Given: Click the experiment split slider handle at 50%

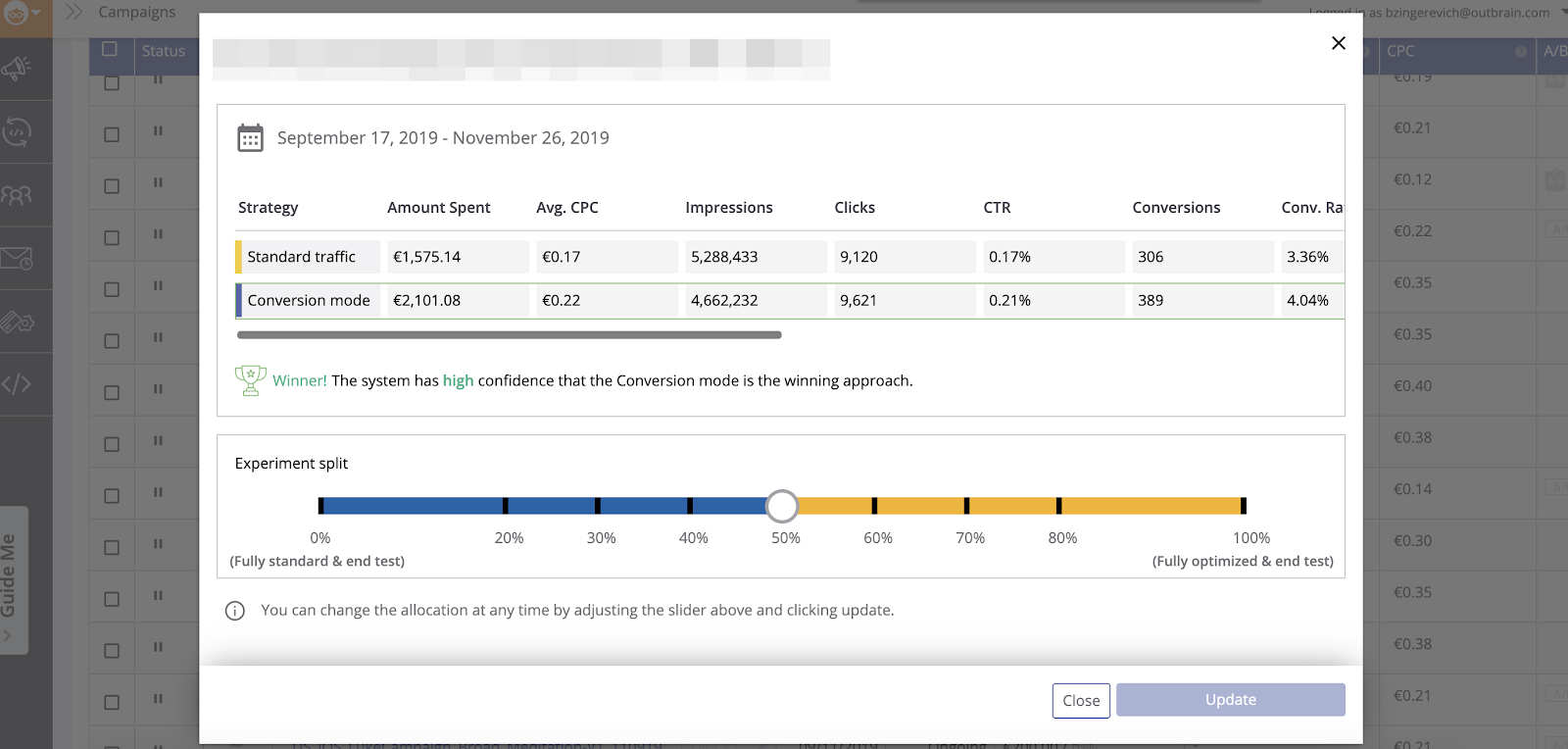Looking at the screenshot, I should [782, 506].
